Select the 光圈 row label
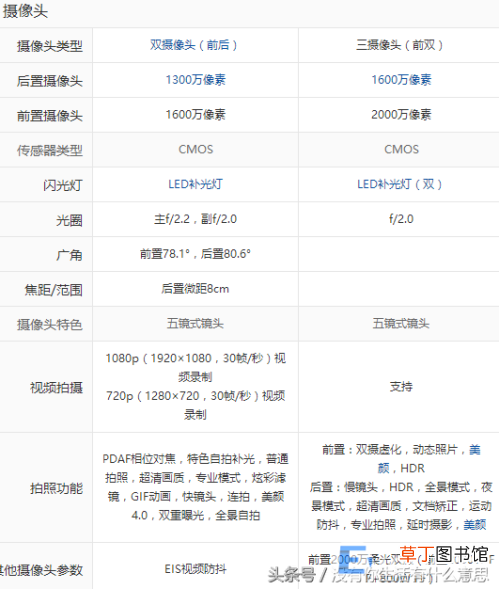The height and width of the screenshot is (589, 499). 69,220
